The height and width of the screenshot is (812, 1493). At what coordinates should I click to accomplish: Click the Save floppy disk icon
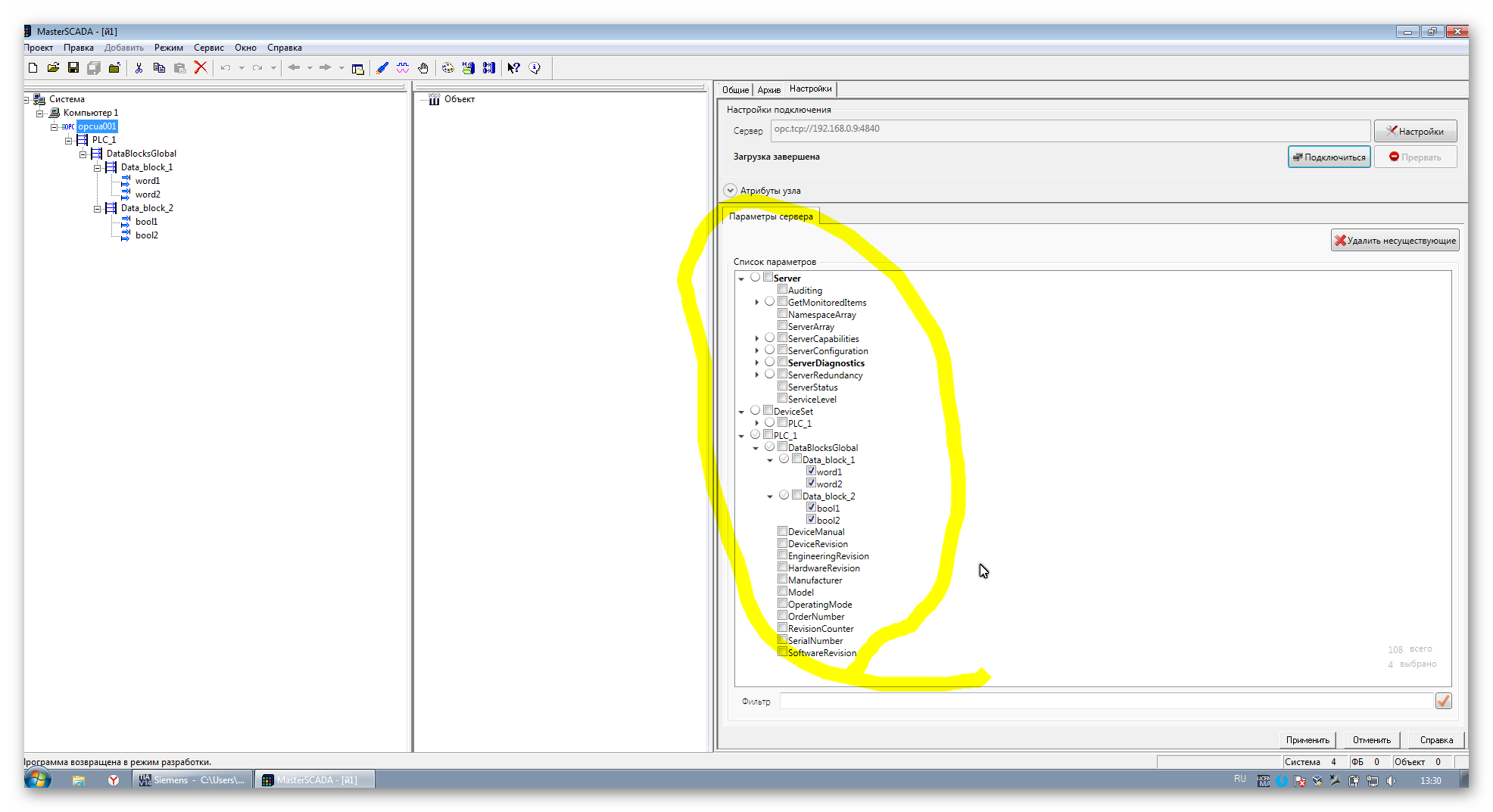(x=73, y=68)
